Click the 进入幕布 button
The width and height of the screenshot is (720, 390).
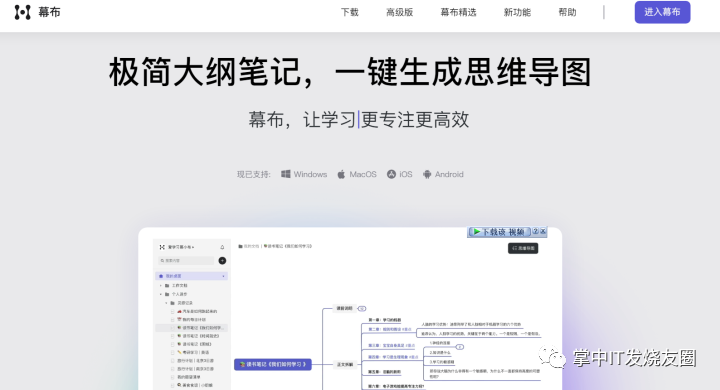click(662, 12)
